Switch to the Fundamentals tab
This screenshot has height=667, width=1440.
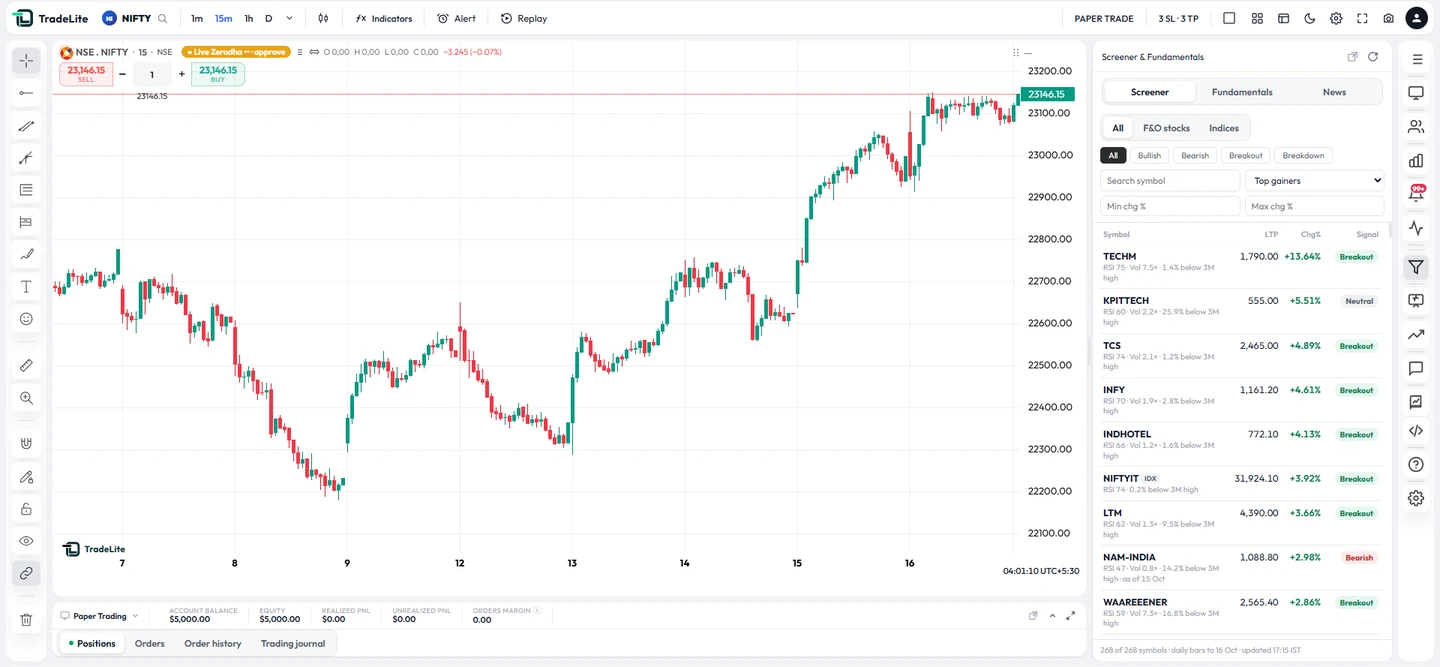1242,92
